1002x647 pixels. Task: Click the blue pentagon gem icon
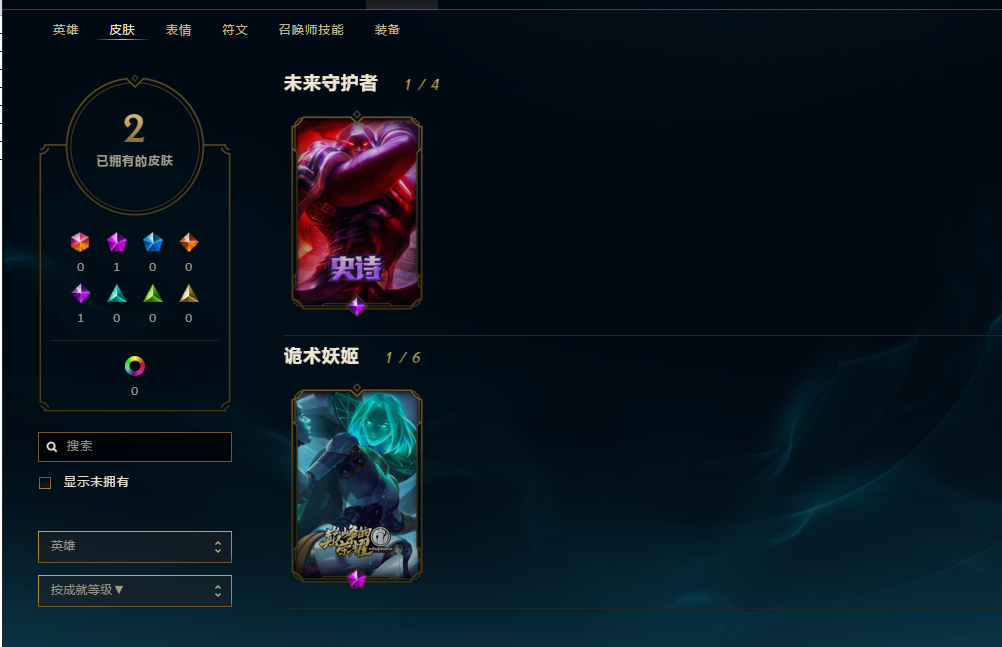153,242
